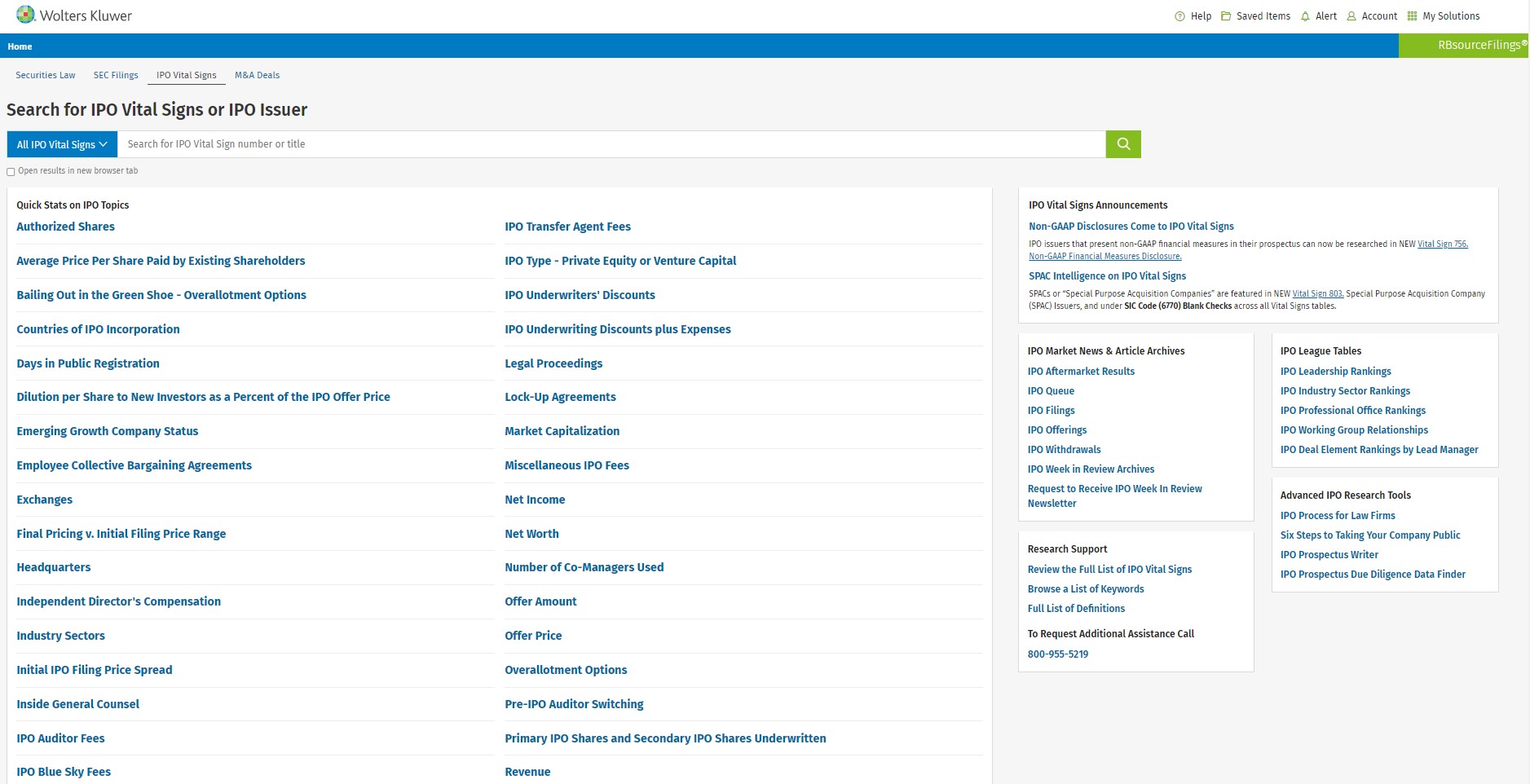The image size is (1530, 784).
Task: Click the Home menu item
Action: tap(20, 46)
